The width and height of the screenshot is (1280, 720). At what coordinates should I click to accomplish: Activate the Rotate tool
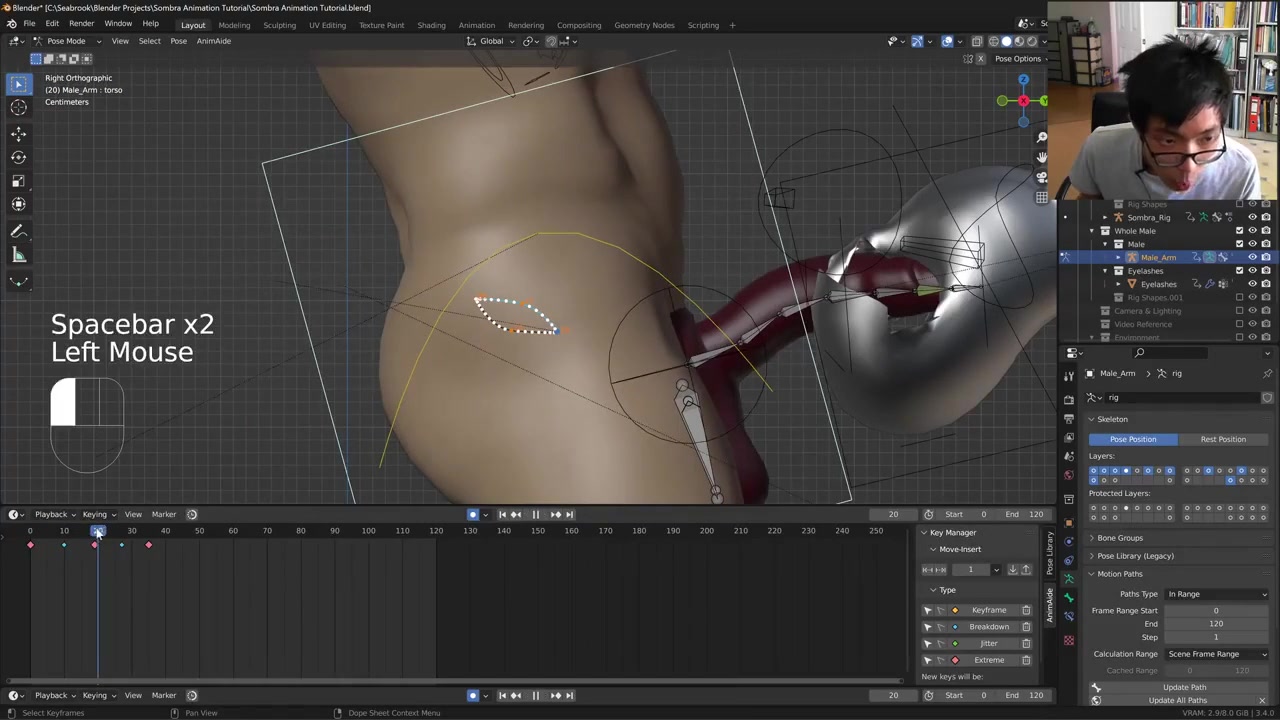pyautogui.click(x=18, y=157)
